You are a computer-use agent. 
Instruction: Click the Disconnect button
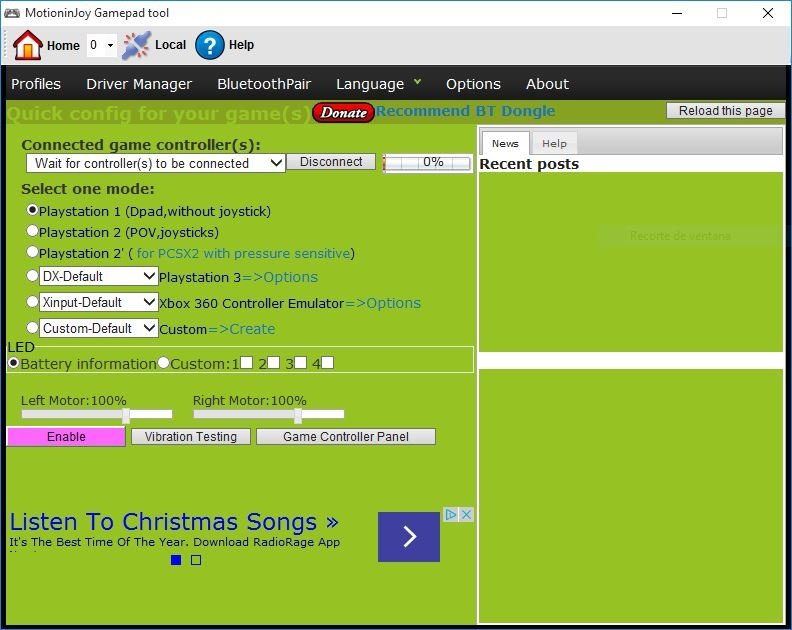point(331,162)
